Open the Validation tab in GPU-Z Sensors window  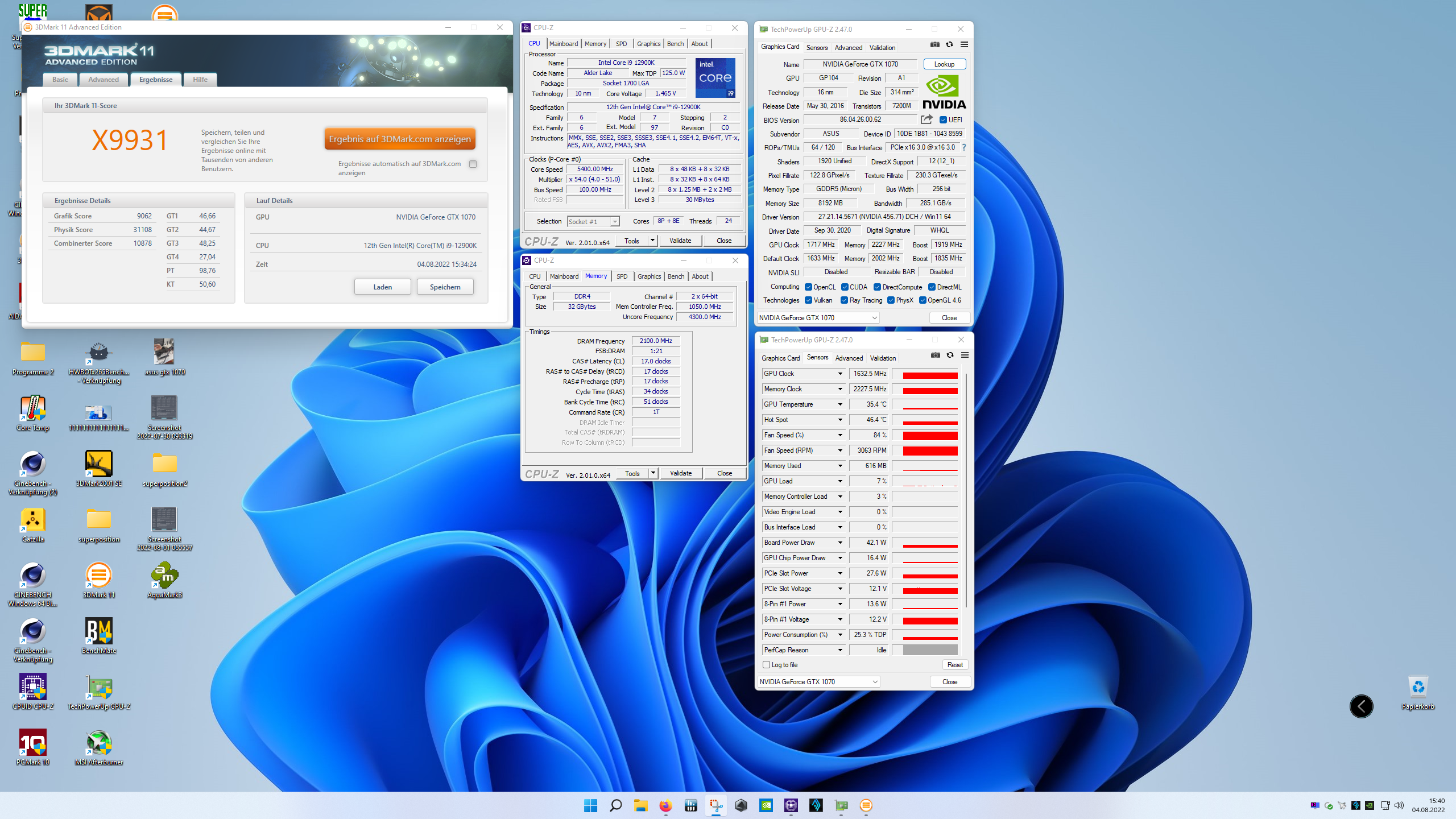point(883,358)
